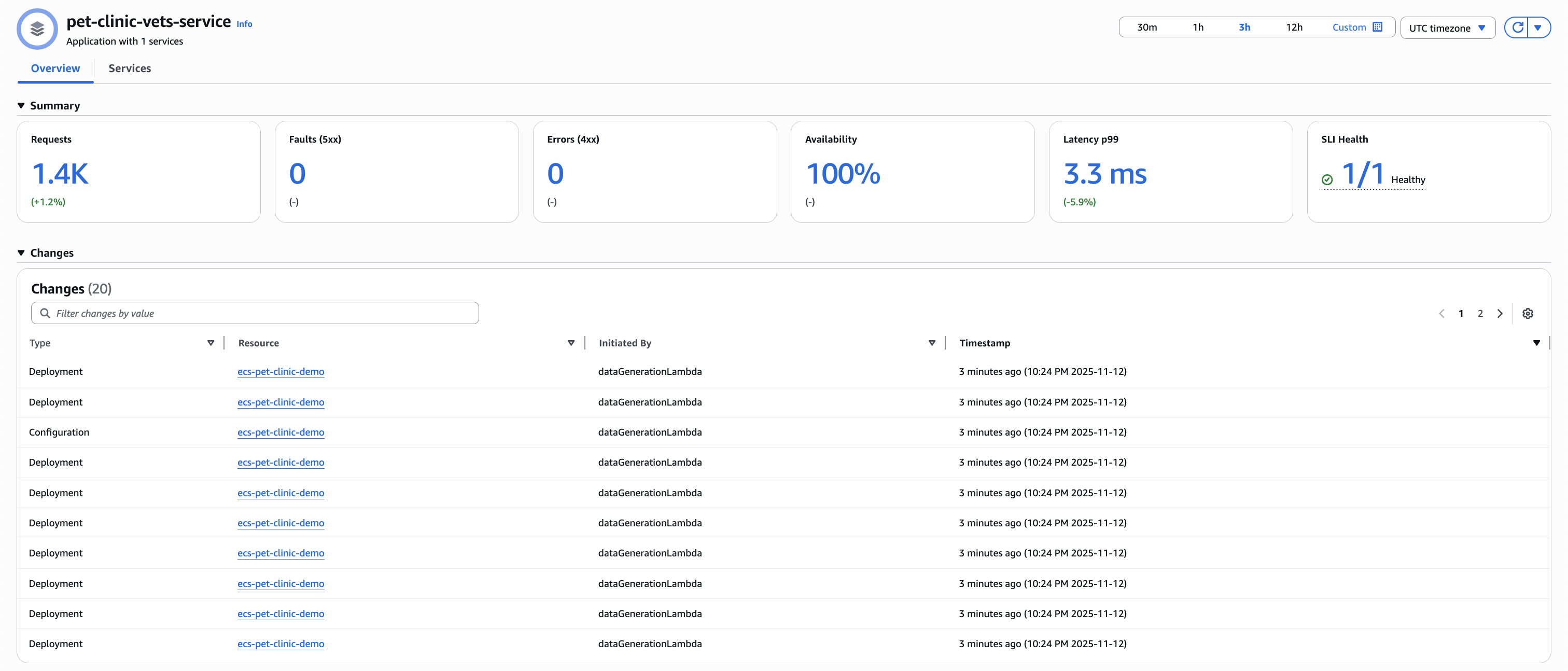Click the search icon in the filter field
The image size is (1568, 671).
click(45, 312)
